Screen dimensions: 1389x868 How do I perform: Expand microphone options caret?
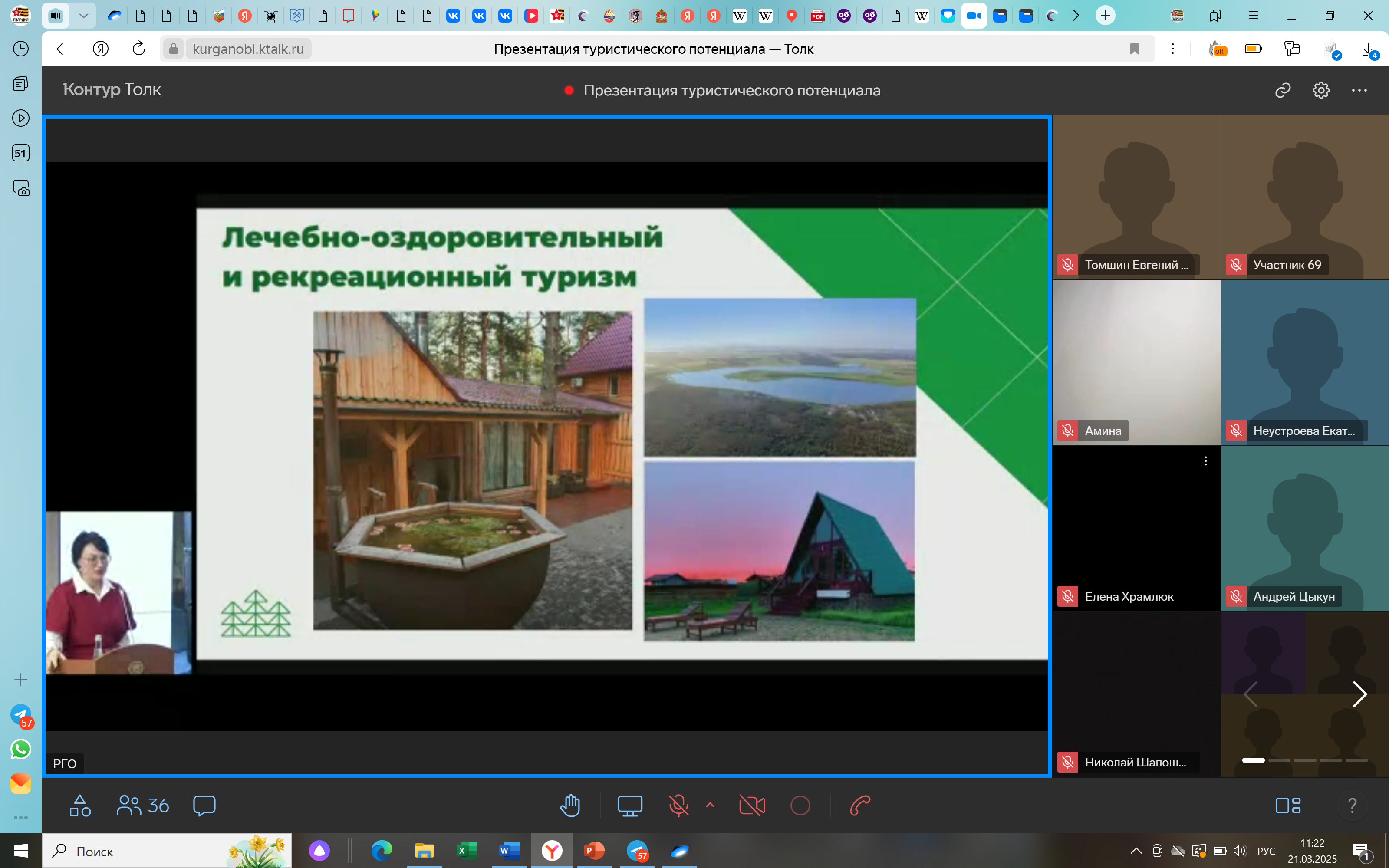coord(710,805)
